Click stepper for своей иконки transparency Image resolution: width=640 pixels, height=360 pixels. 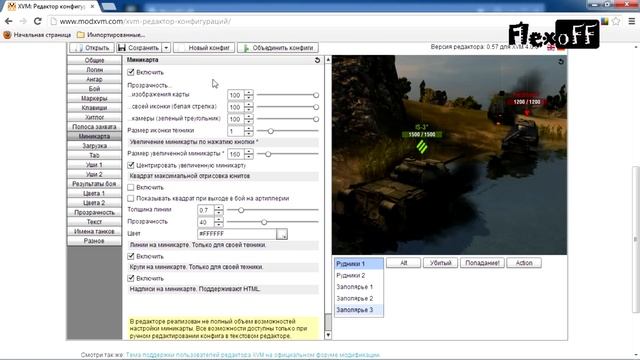[x=249, y=107]
